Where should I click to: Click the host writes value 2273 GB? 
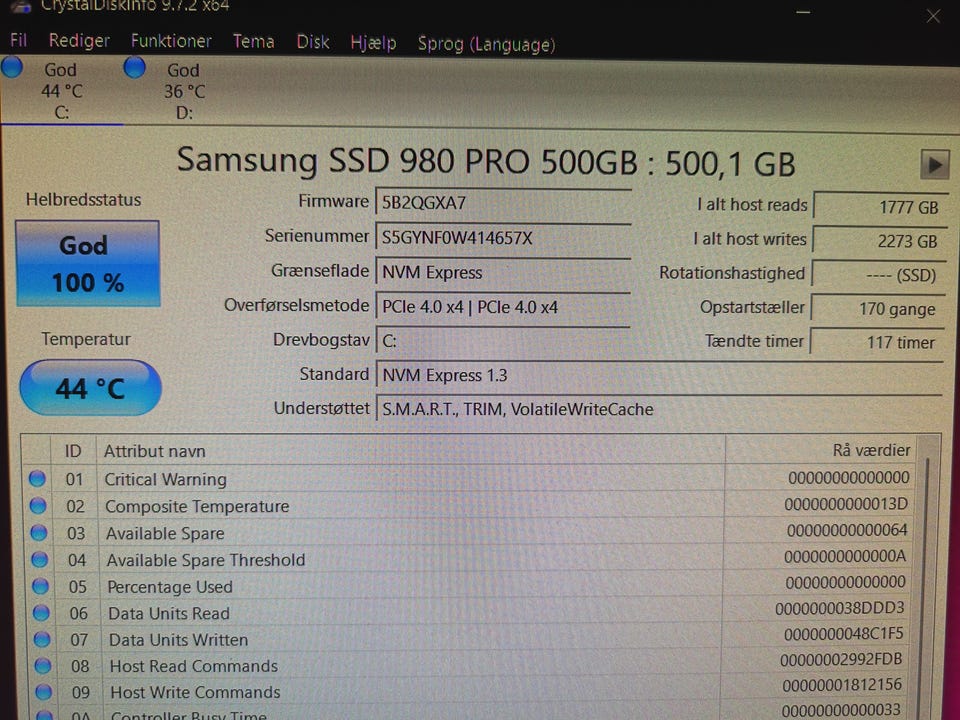(880, 241)
